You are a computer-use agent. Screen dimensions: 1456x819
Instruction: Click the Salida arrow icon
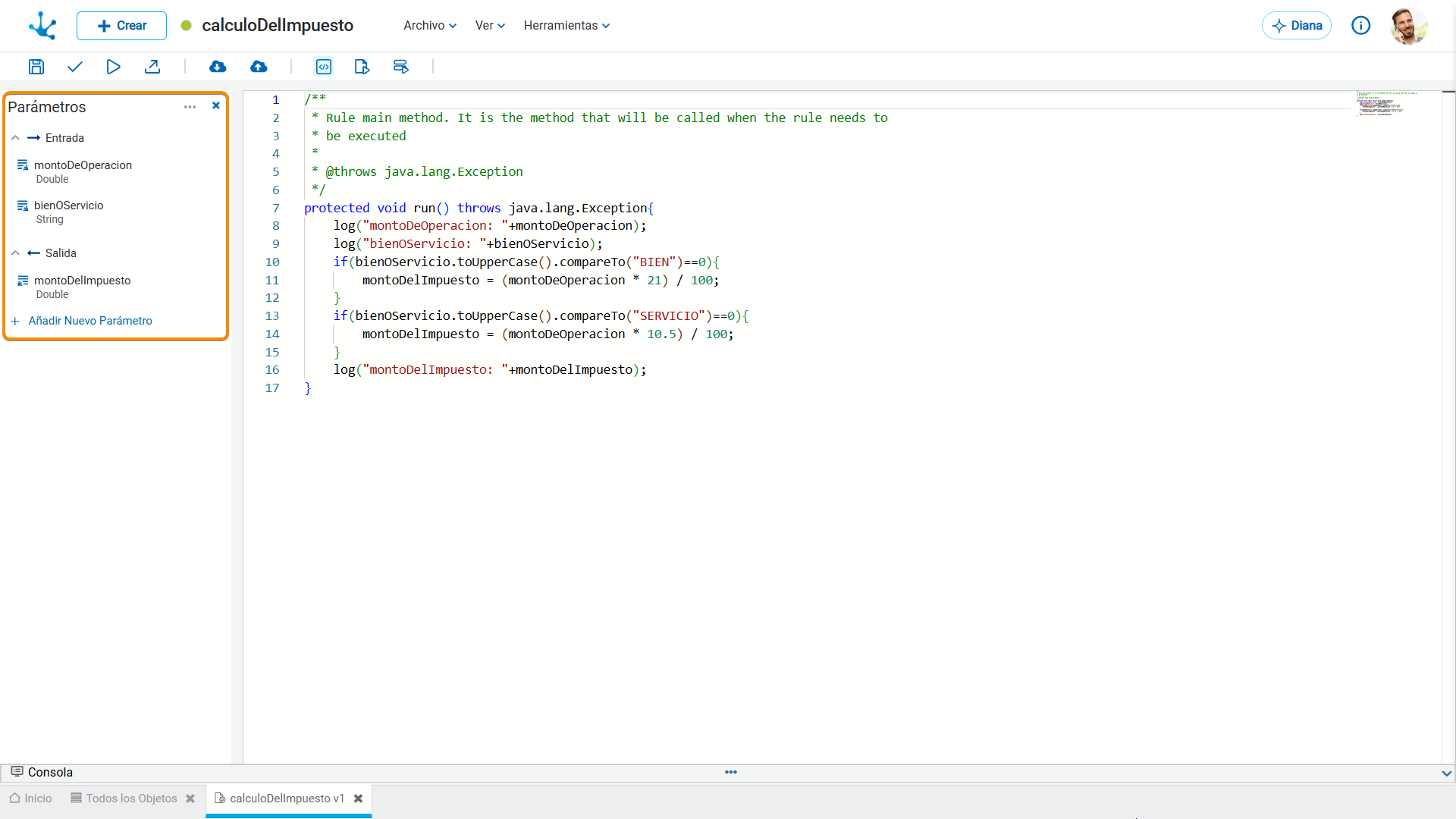point(33,253)
